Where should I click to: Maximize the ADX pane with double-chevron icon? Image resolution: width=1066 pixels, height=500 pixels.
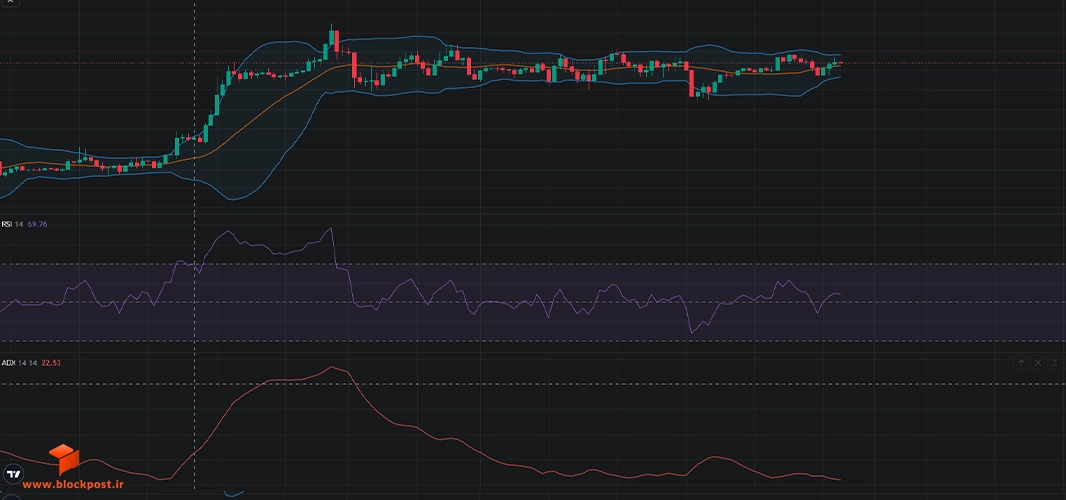(x=1054, y=363)
